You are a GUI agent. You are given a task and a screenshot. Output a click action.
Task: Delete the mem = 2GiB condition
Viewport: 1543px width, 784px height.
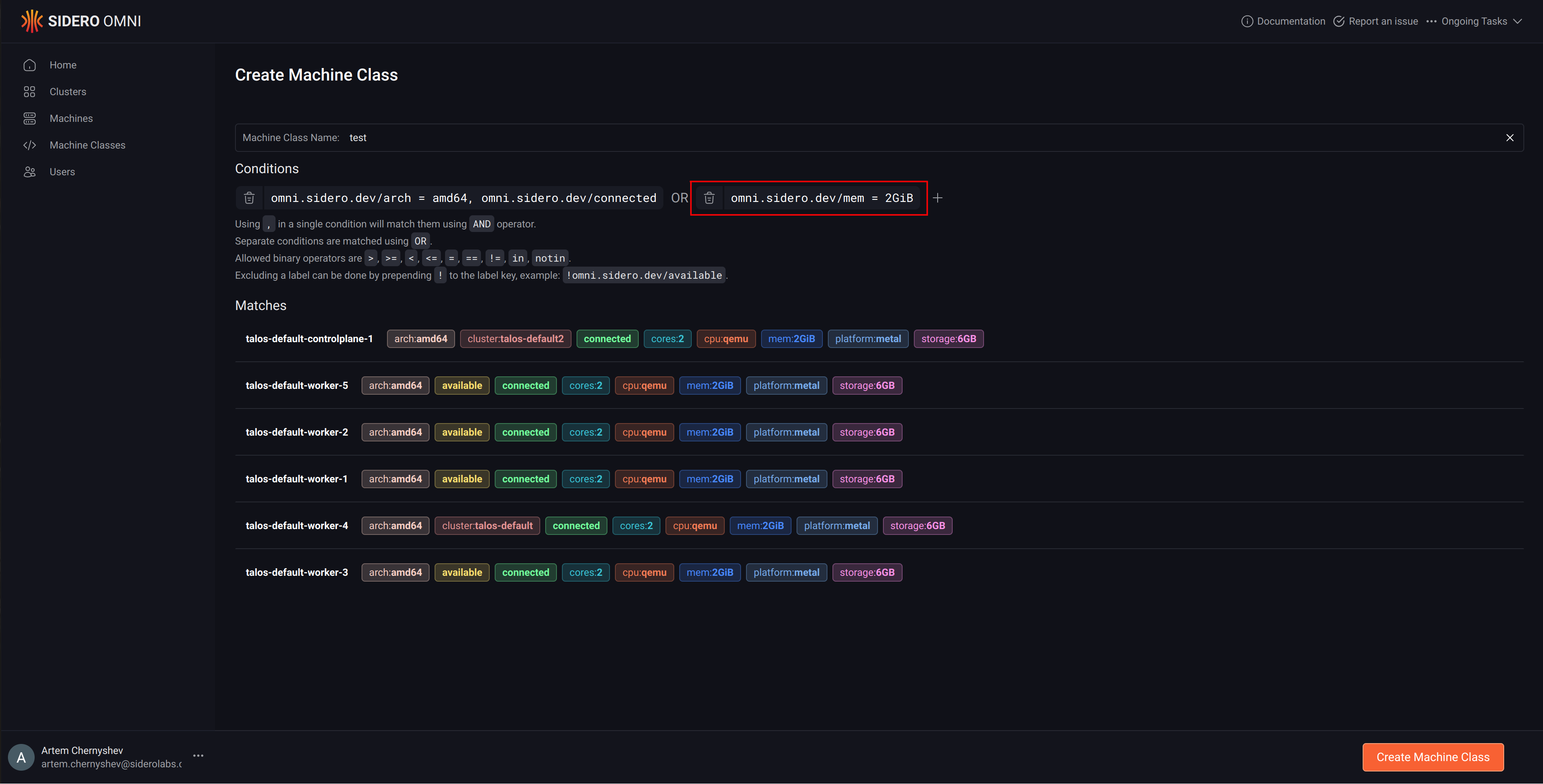pos(709,197)
